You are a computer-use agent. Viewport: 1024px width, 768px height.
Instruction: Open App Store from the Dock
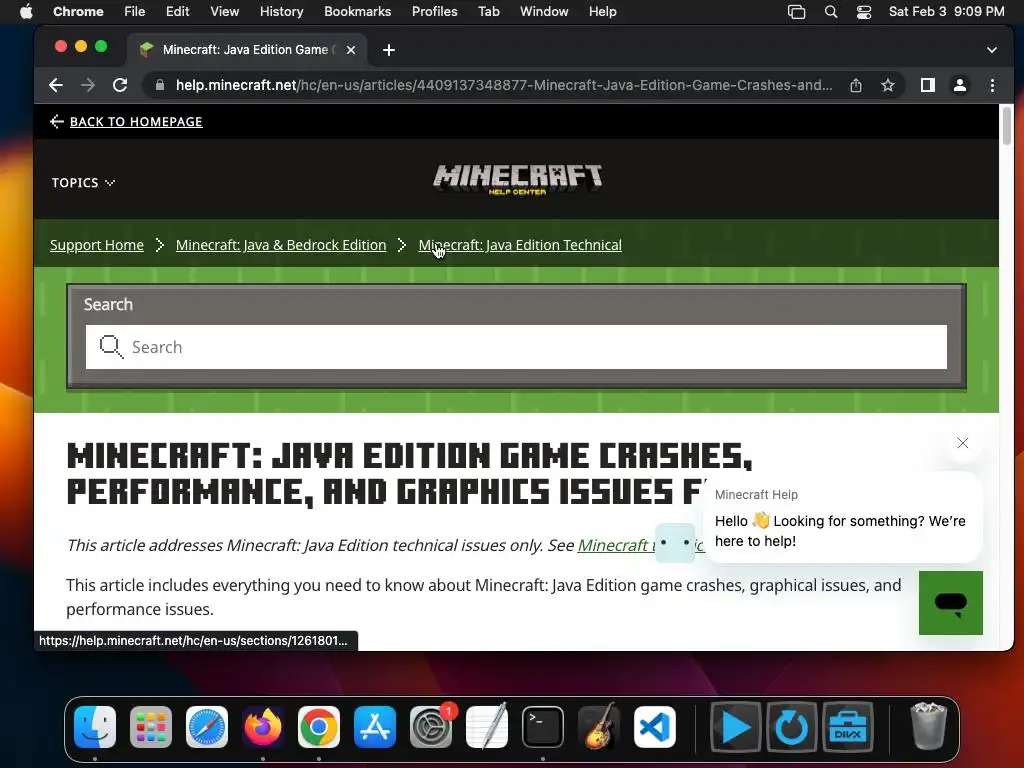pyautogui.click(x=375, y=727)
